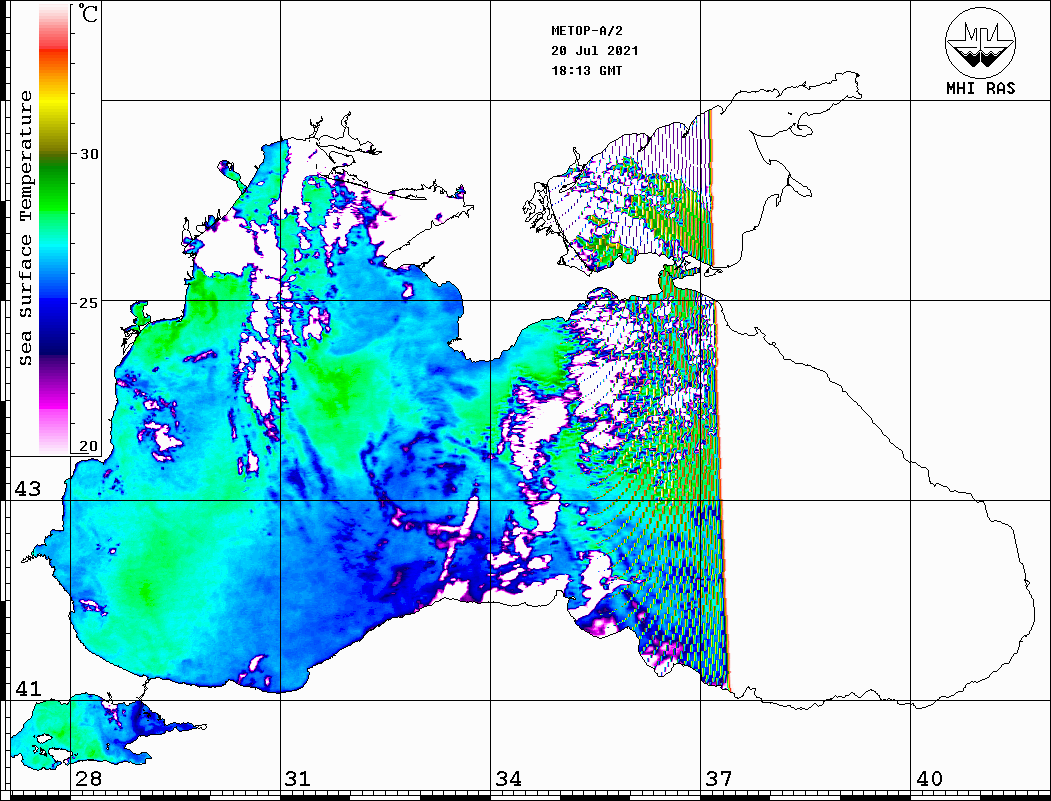Click latitude label 41

click(x=28, y=689)
